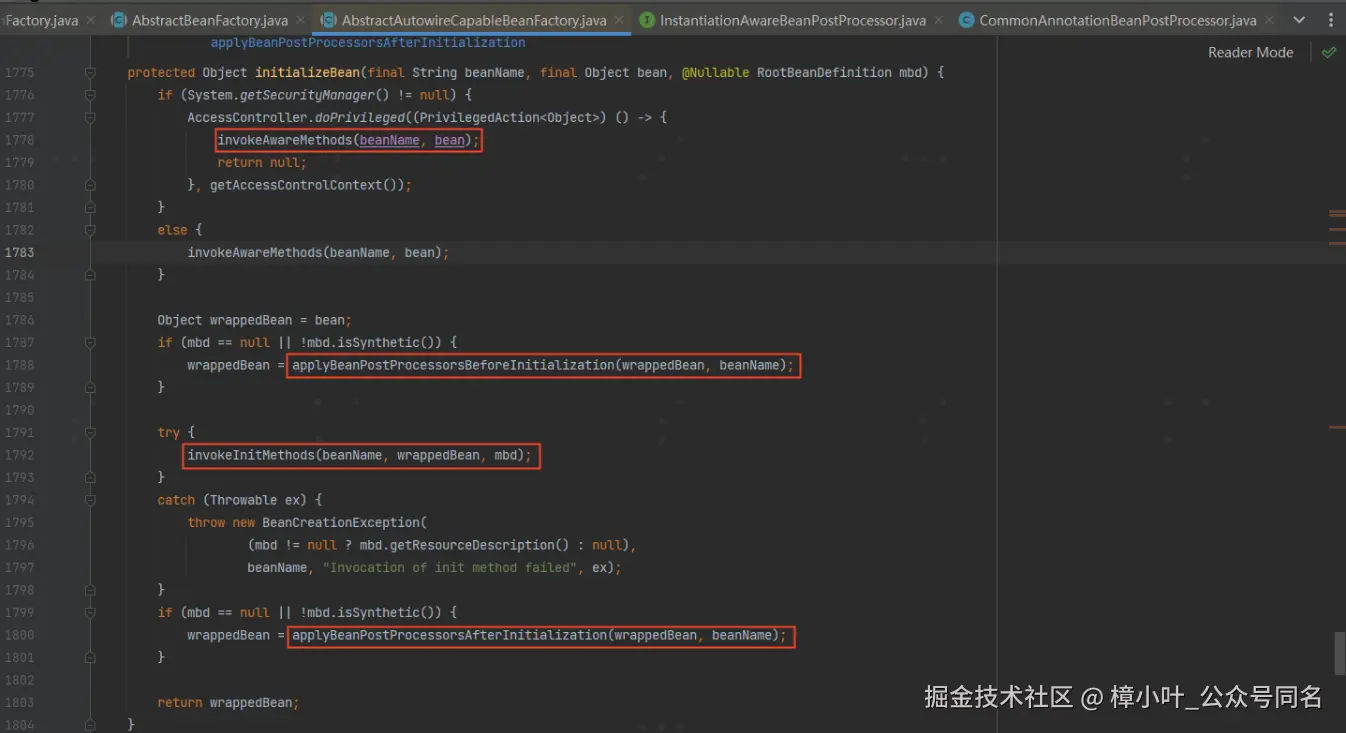Image resolution: width=1346 pixels, height=733 pixels.
Task: Close the partially visible Factory.java tab
Action: click(90, 20)
